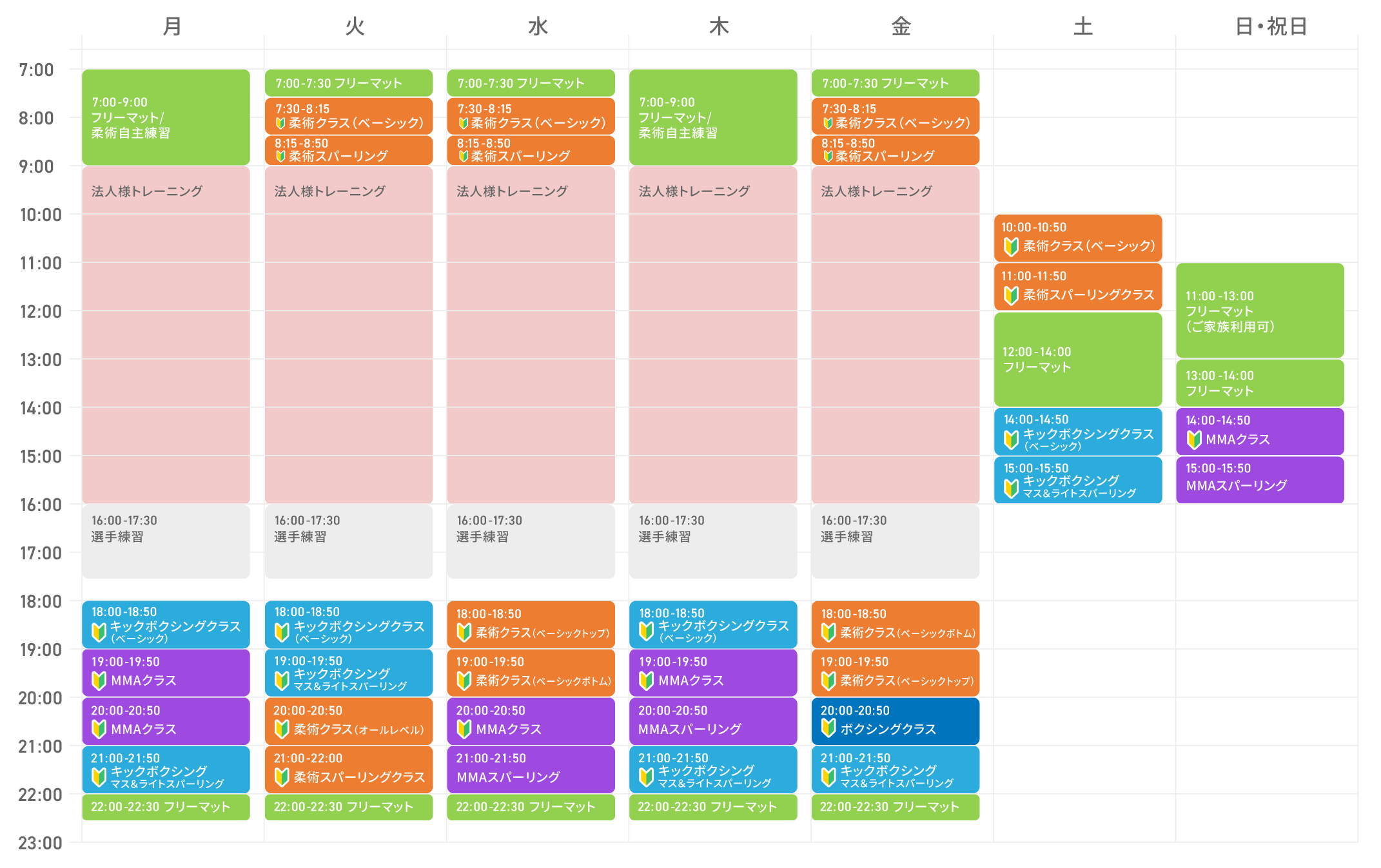This screenshot has width=1381, height=868.
Task: Click beginner mark on Wednesday 19:00 柔術クラス ベーシックボトム
Action: click(x=464, y=680)
